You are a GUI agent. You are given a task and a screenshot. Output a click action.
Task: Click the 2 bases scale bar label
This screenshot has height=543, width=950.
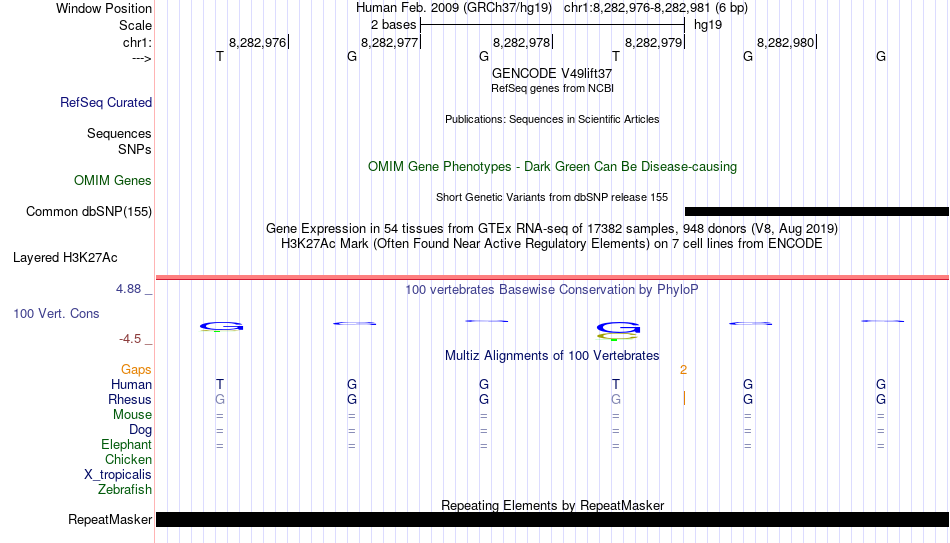394,25
